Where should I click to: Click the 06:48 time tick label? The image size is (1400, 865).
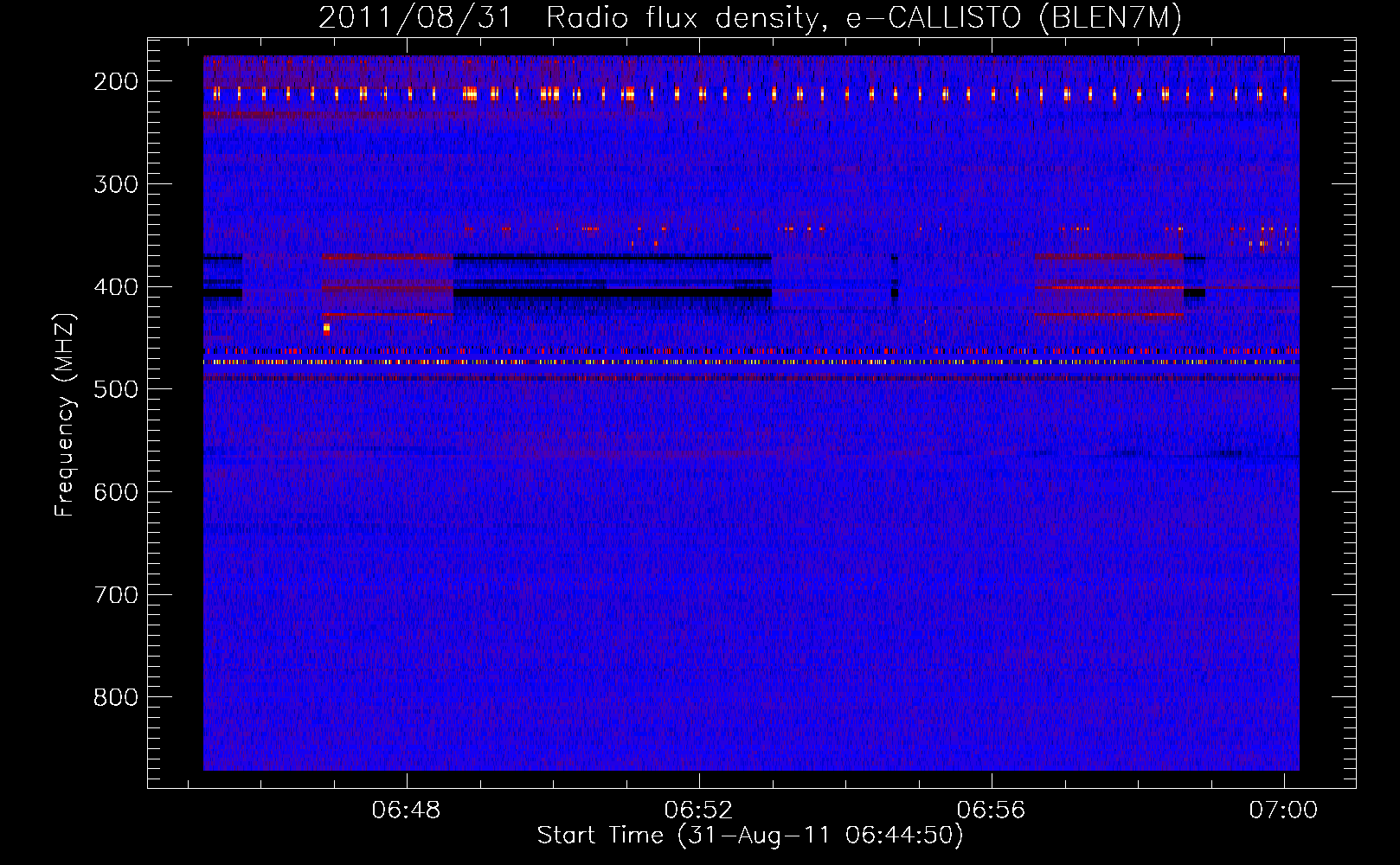[406, 810]
